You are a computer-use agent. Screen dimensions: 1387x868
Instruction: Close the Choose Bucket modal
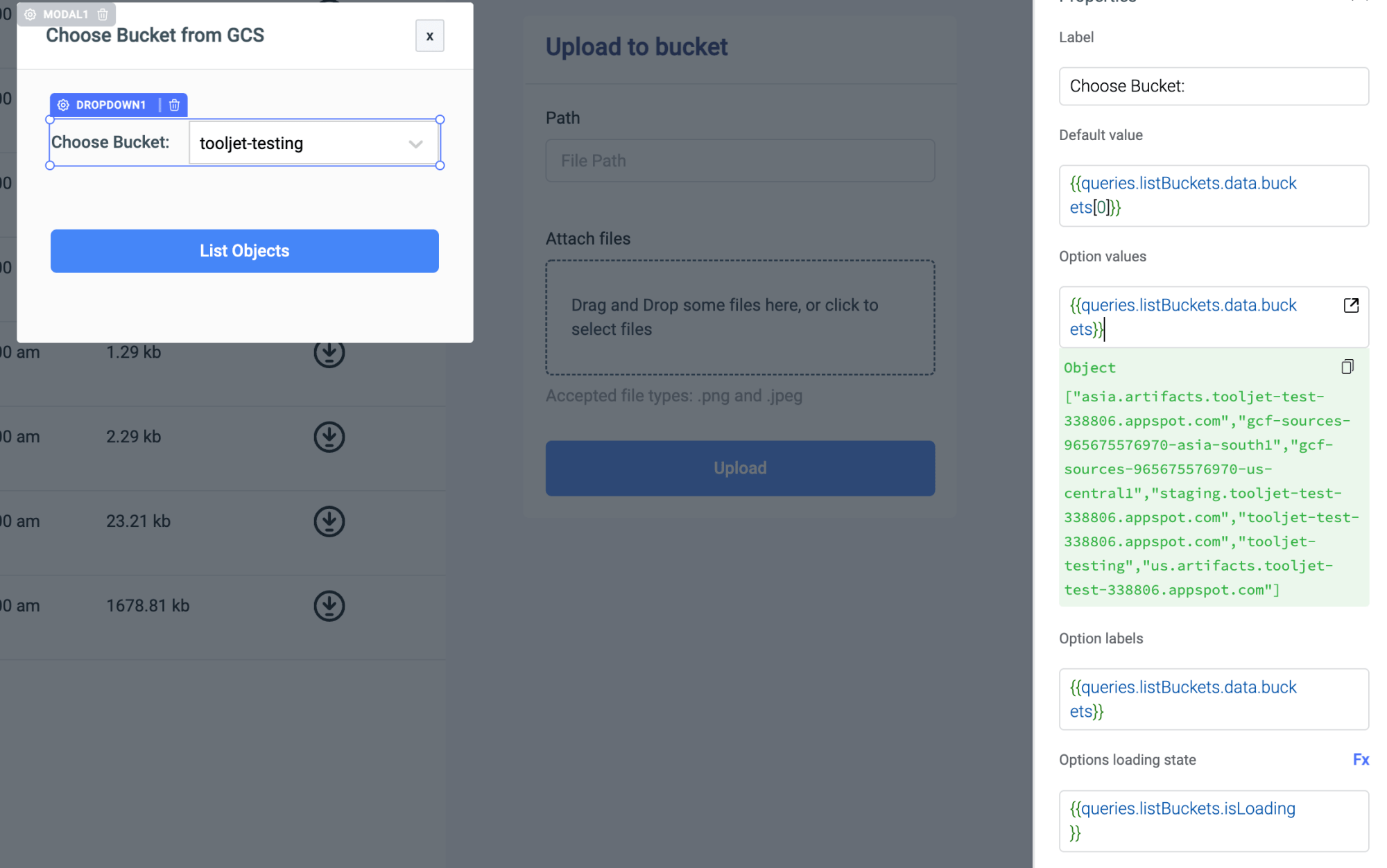coord(429,36)
